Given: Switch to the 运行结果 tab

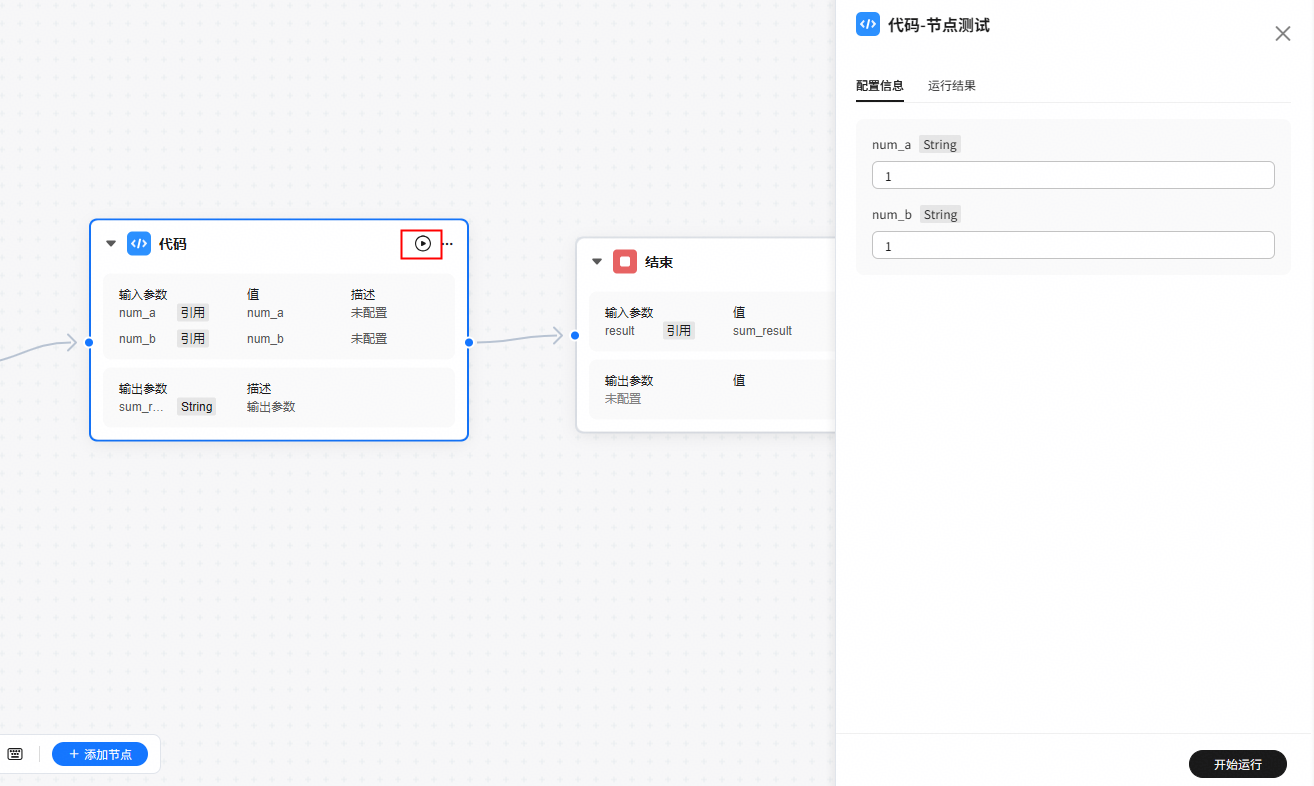Looking at the screenshot, I should click(952, 86).
